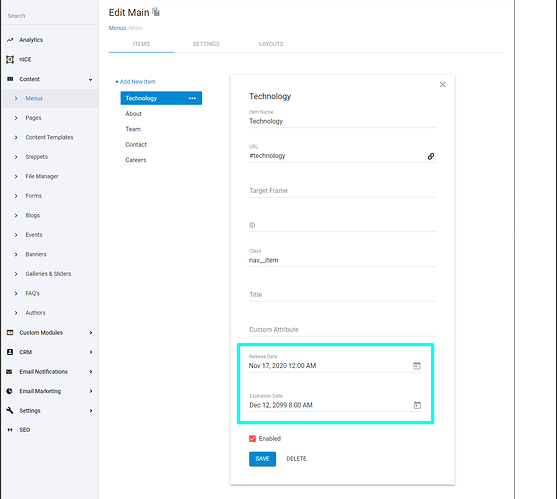Open the SEO sidebar section
This screenshot has width=557, height=499.
coord(25,430)
